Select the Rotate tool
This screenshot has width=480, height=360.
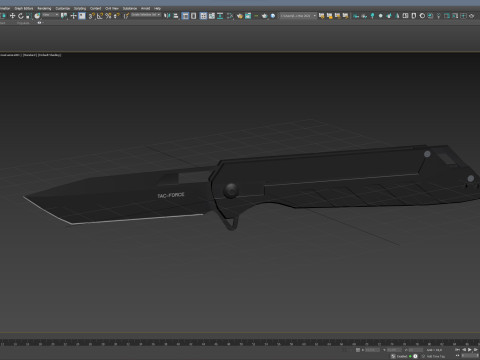pyautogui.click(x=21, y=16)
